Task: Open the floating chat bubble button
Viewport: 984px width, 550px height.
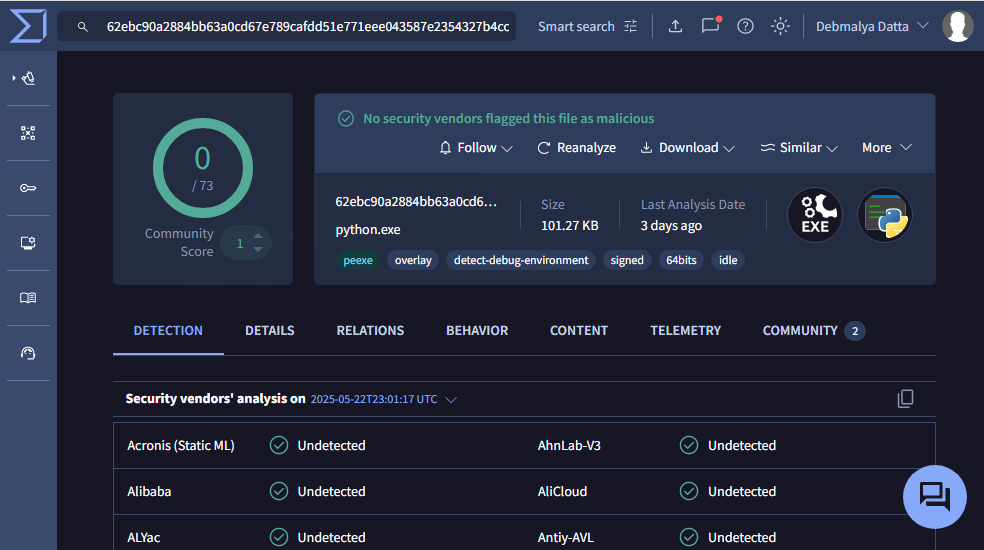Action: coord(934,497)
